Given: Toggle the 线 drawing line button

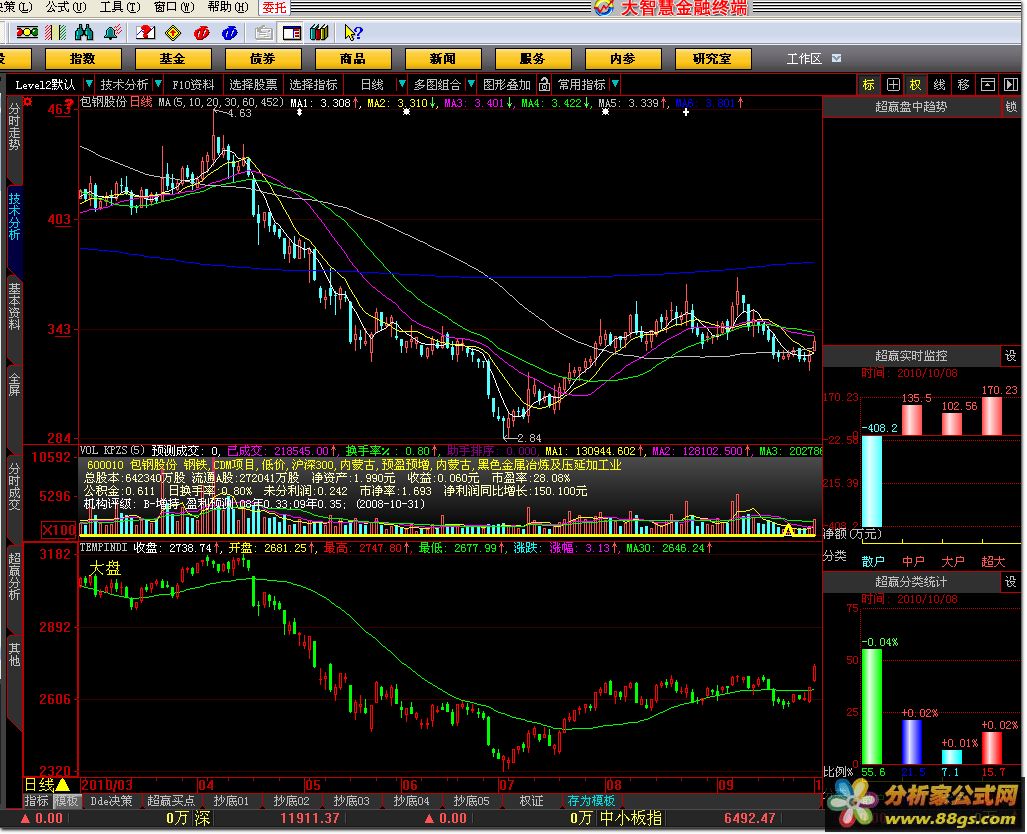Looking at the screenshot, I should [939, 85].
